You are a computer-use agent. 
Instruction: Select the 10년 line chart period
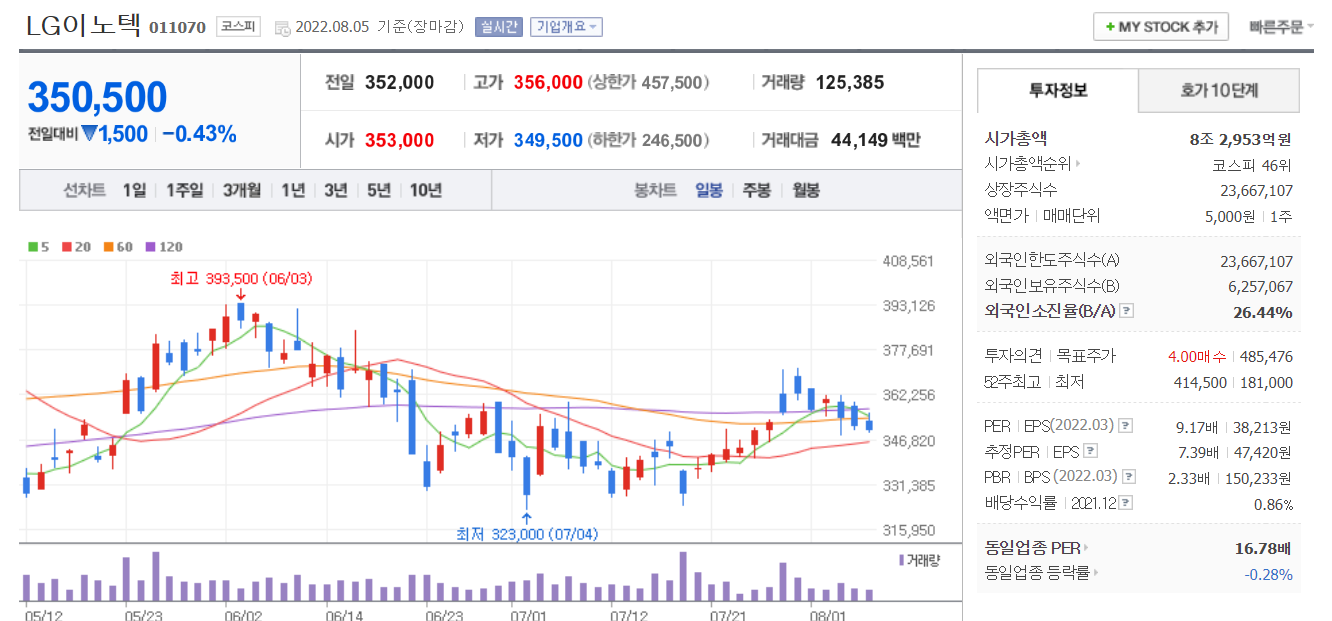(x=426, y=190)
